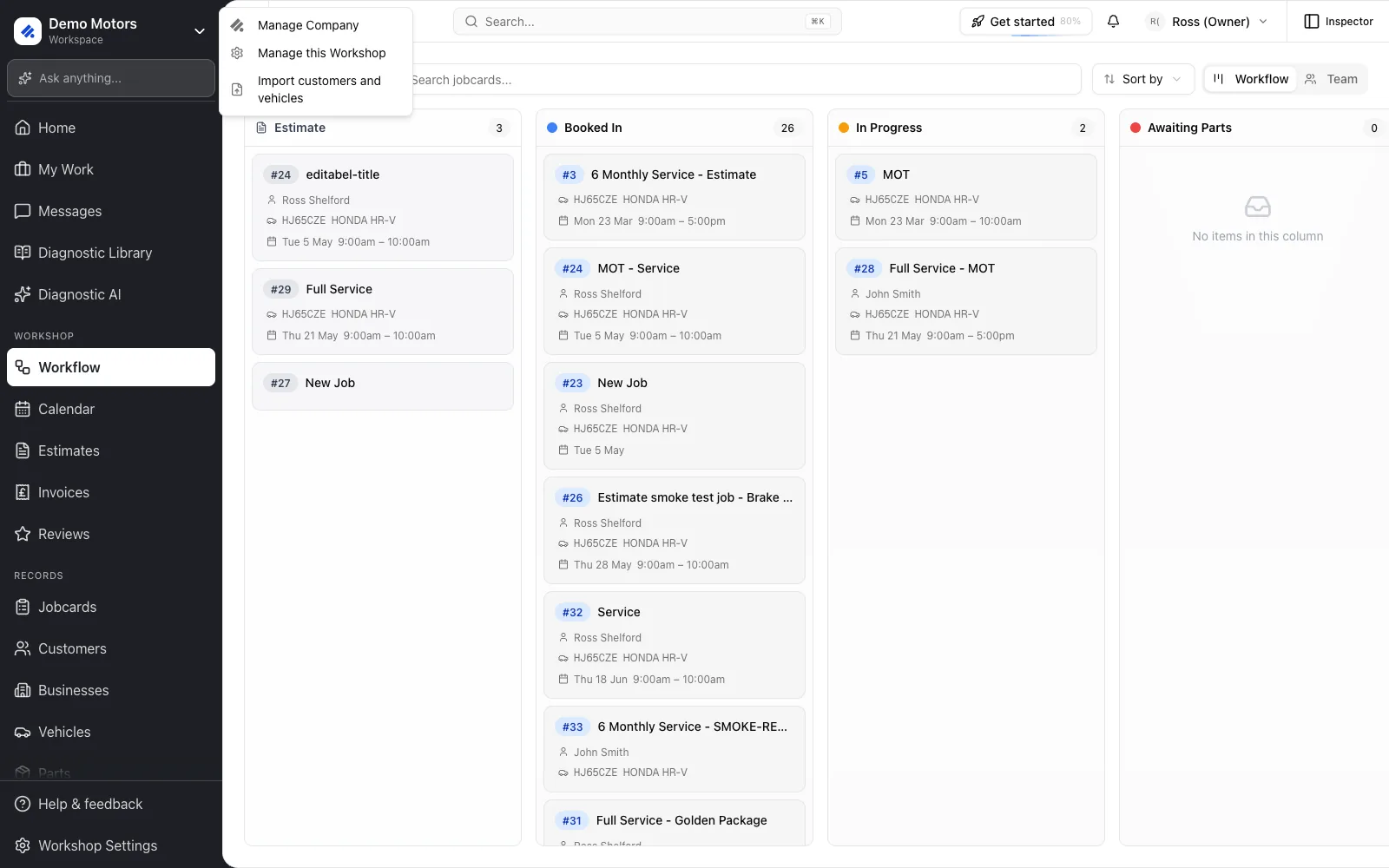
Task: Click the Help & feedback question icon
Action: click(x=23, y=804)
